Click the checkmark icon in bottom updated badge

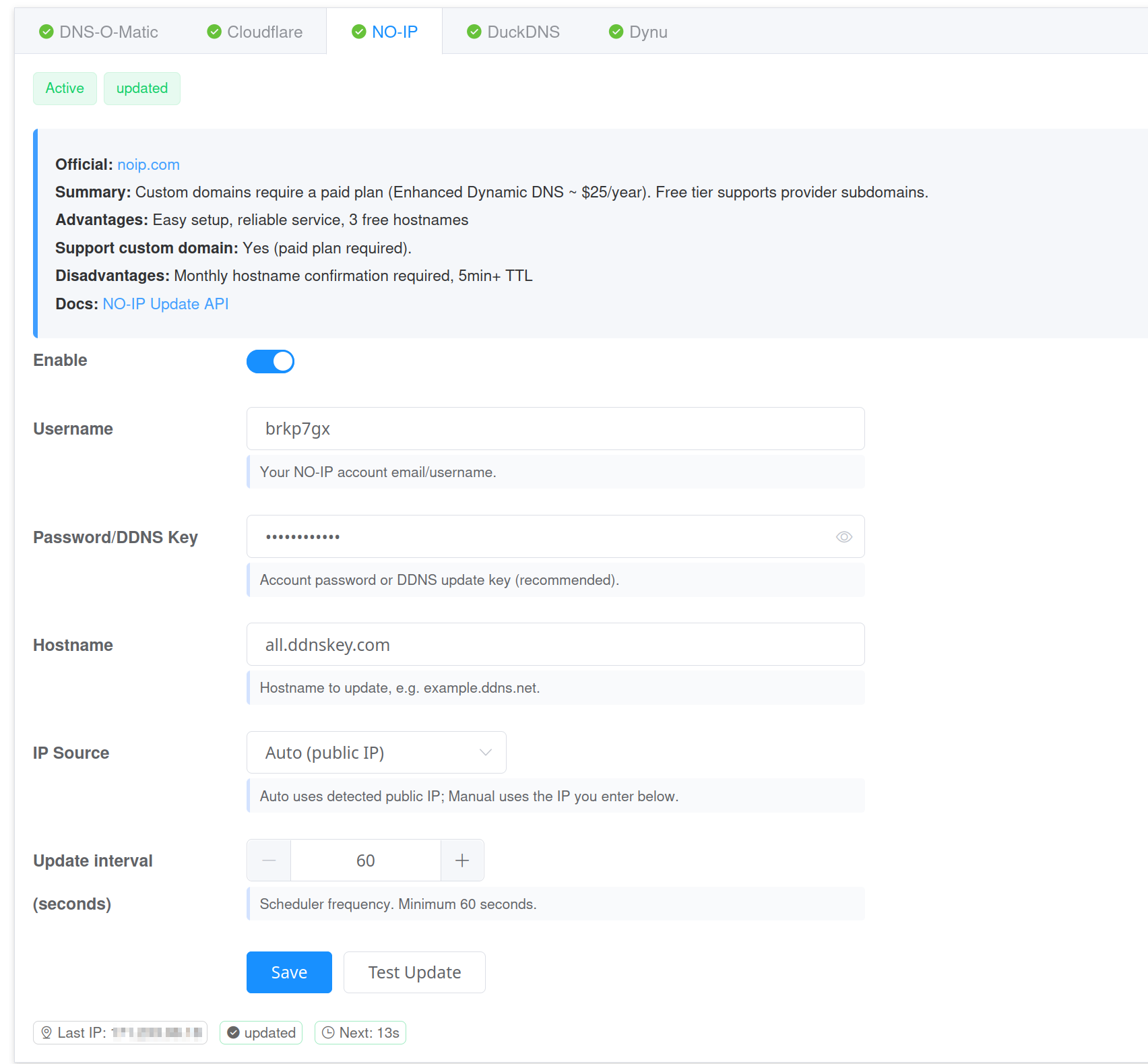[233, 1032]
